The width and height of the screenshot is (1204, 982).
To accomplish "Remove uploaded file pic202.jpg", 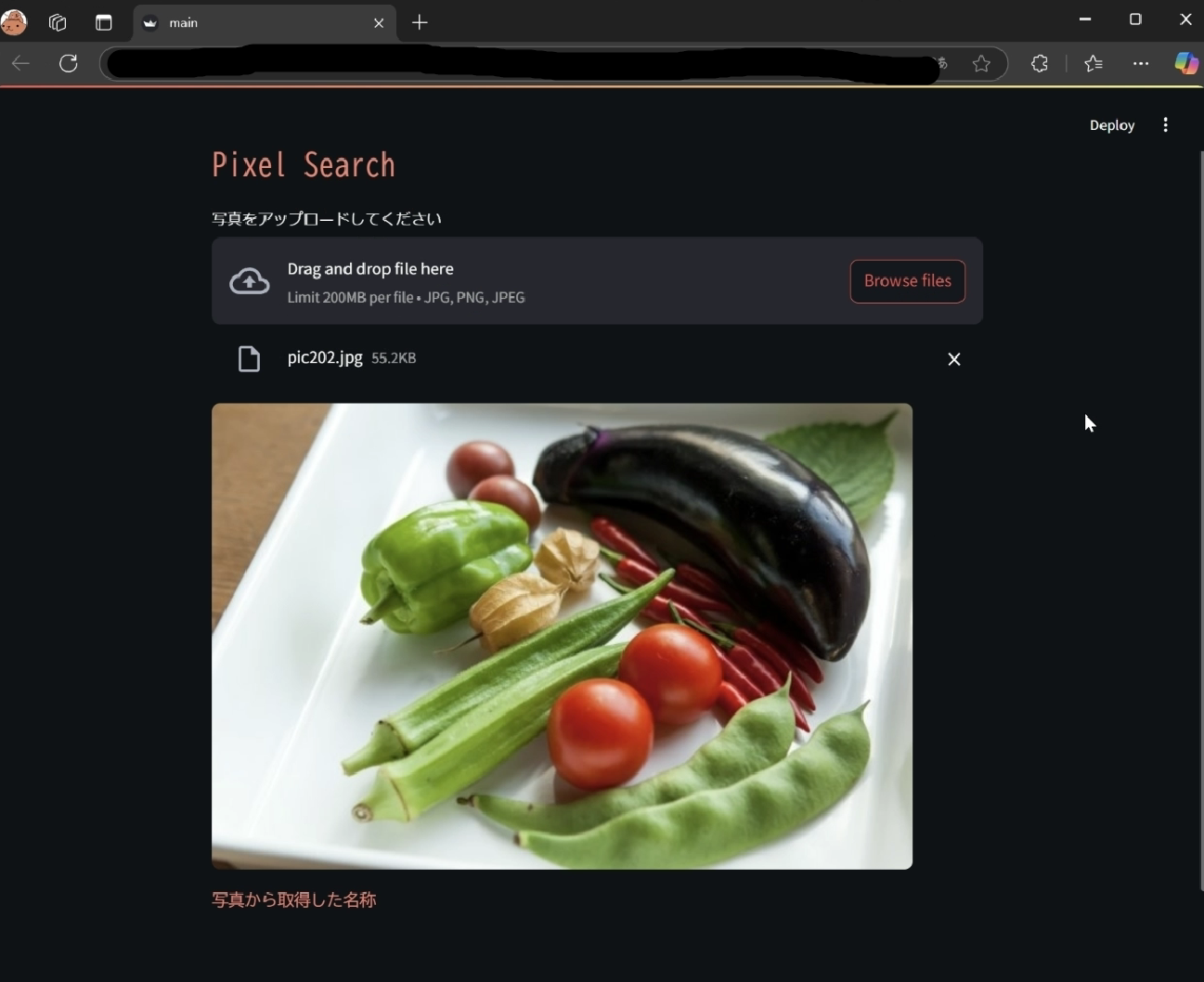I will (954, 359).
